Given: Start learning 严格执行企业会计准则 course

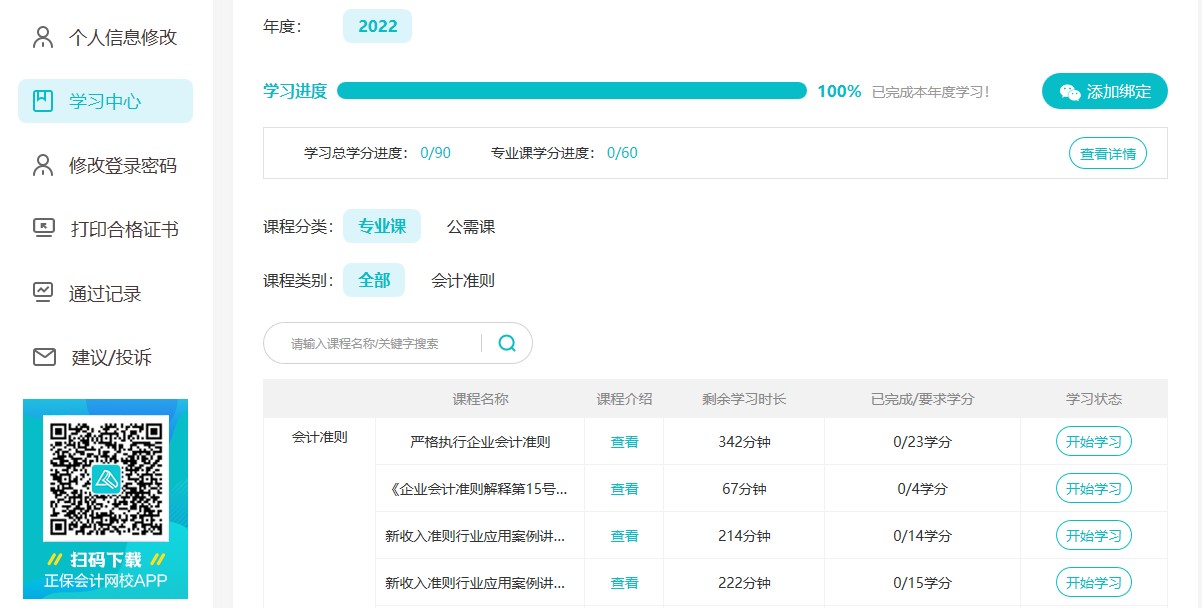Looking at the screenshot, I should tap(1093, 442).
